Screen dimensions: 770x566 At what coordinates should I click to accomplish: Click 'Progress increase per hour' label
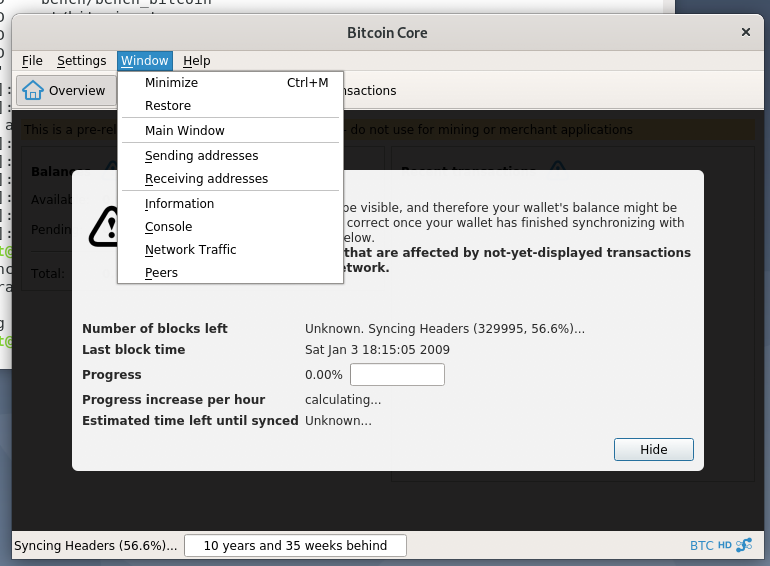173,400
